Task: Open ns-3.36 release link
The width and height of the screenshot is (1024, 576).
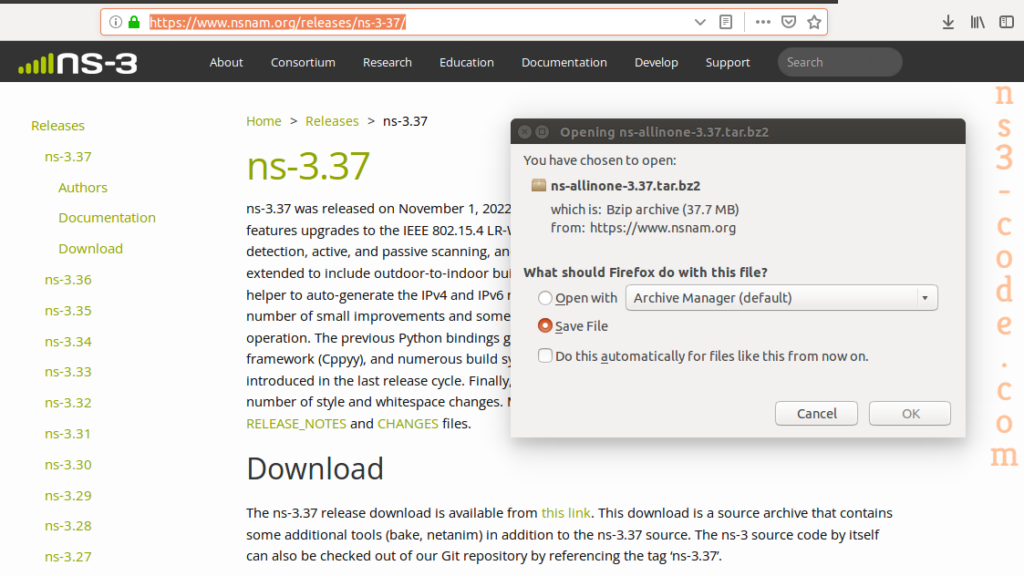Action: coord(68,280)
